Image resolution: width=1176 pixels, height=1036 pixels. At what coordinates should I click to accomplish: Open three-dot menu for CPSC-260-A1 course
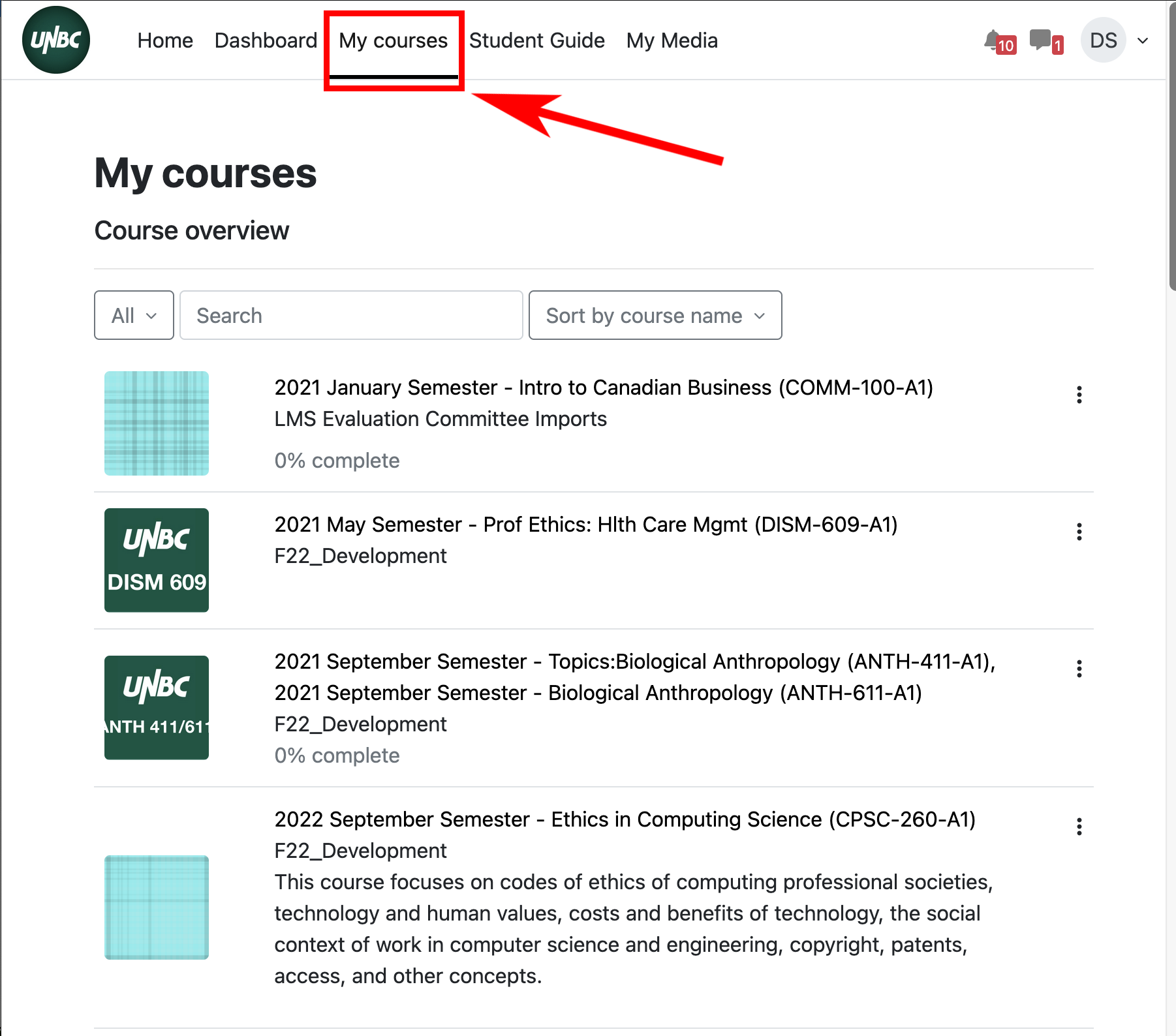(x=1079, y=827)
